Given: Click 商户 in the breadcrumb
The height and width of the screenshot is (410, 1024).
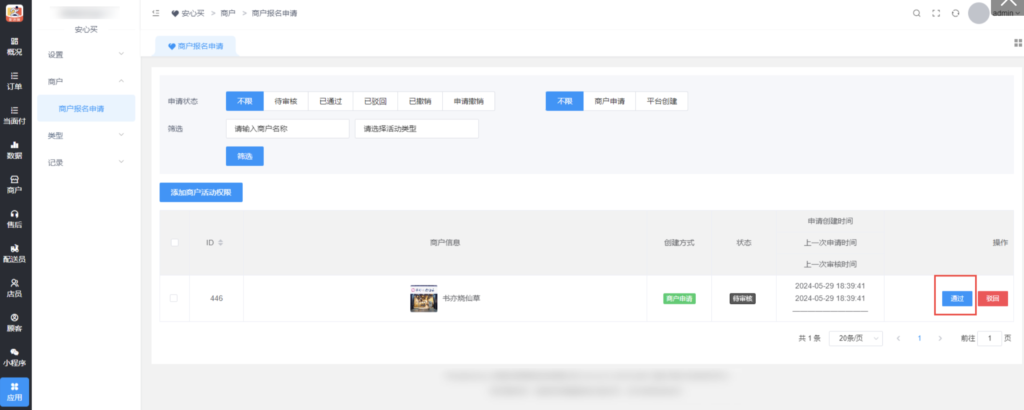Looking at the screenshot, I should pyautogui.click(x=228, y=13).
